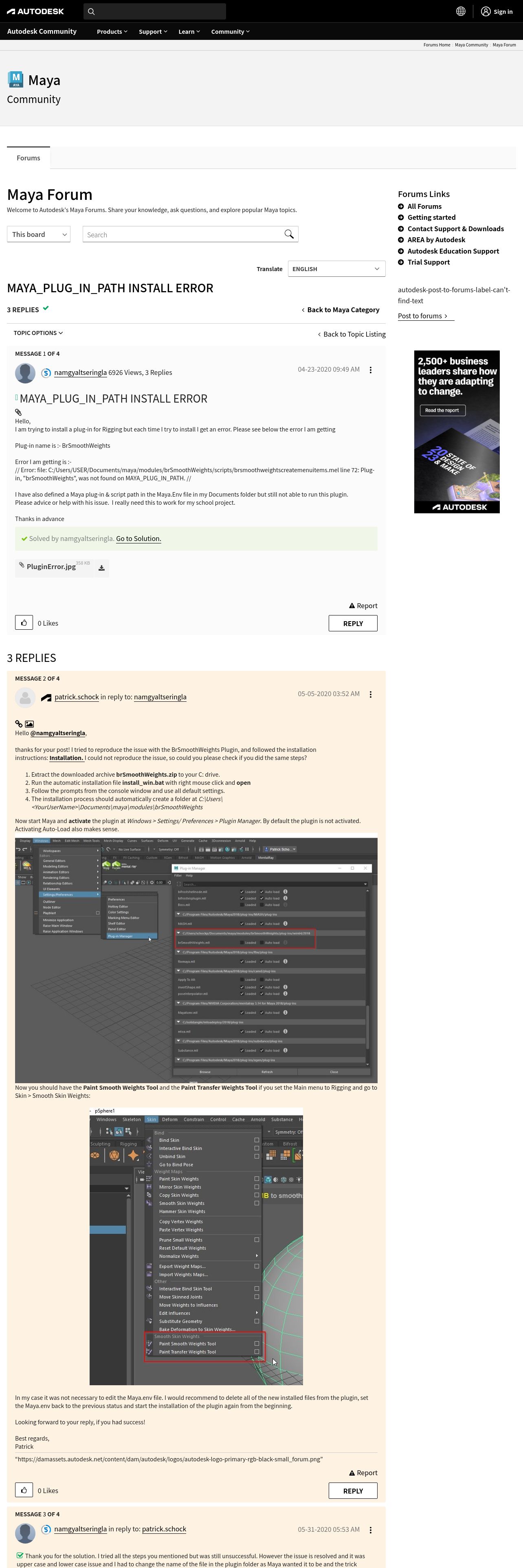This screenshot has height=1568, width=523.
Task: Click Sign in text link
Action: click(x=503, y=11)
